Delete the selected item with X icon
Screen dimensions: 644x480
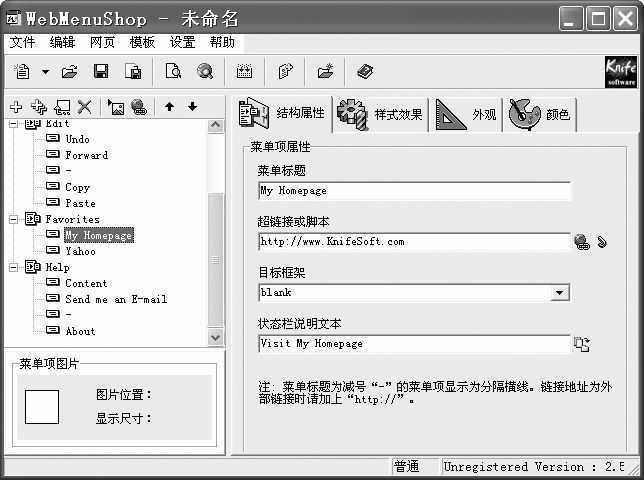[x=85, y=107]
